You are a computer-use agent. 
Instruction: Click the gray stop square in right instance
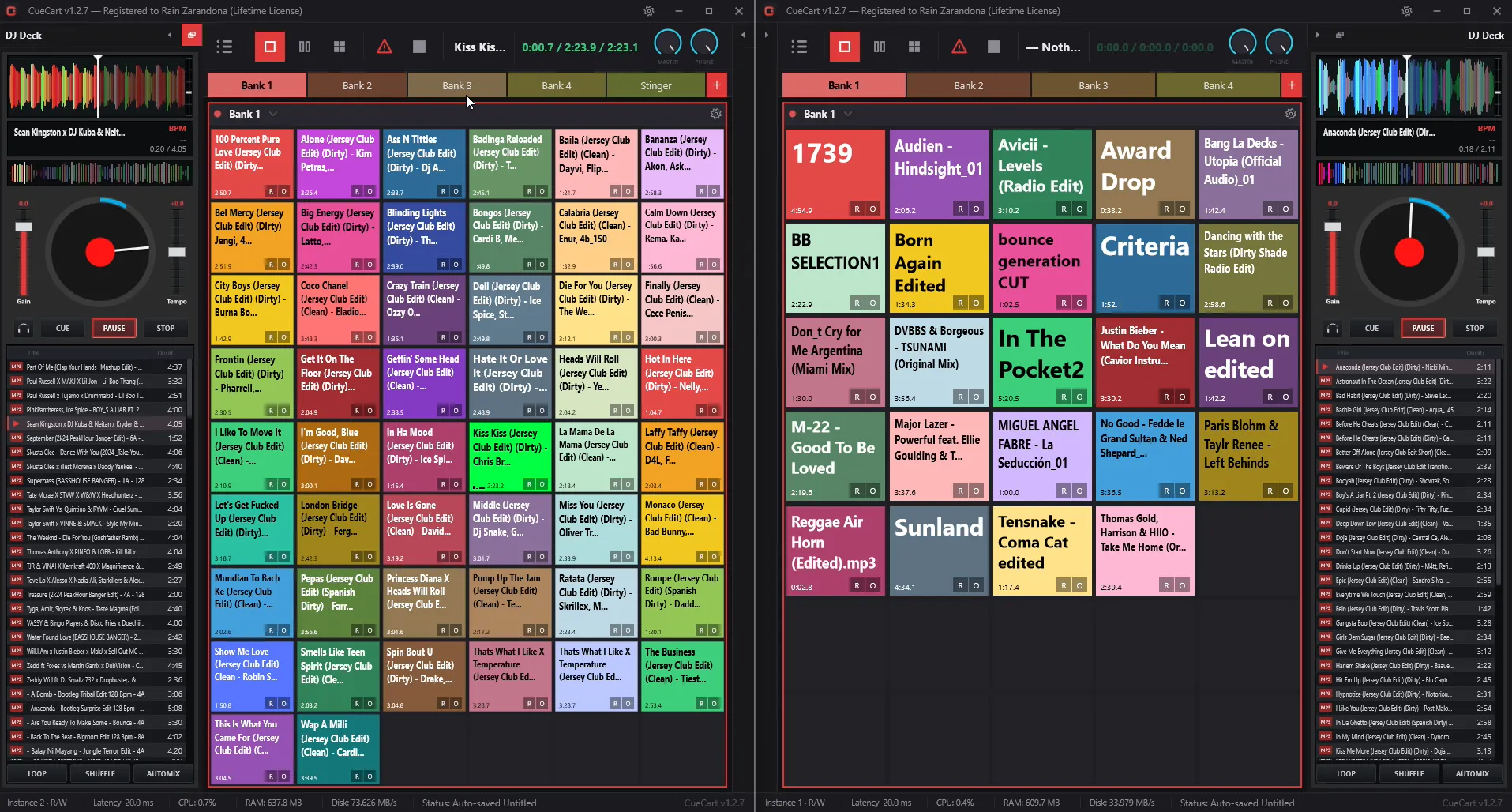(994, 47)
